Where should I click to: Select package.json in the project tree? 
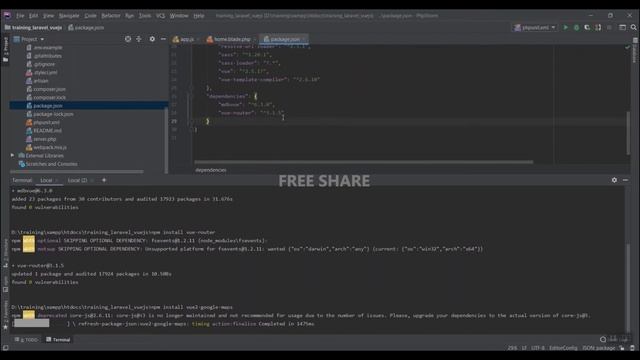click(x=48, y=106)
